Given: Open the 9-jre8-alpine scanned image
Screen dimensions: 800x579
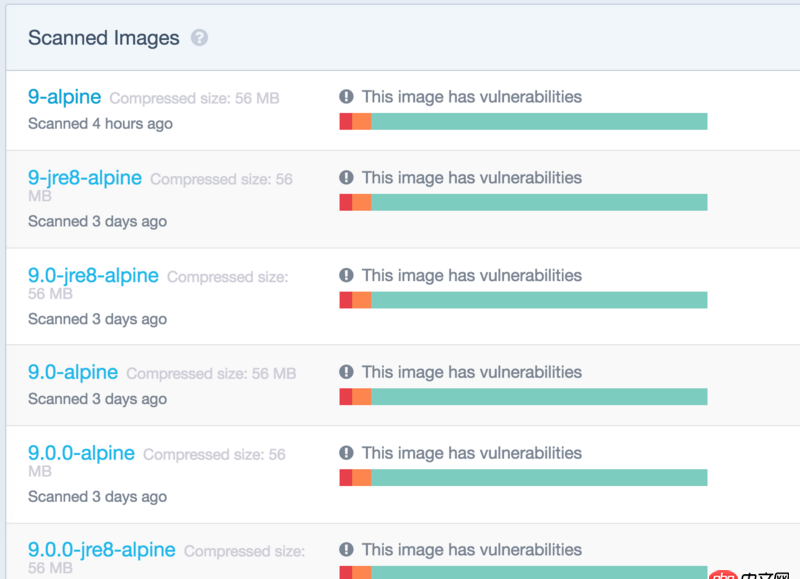Looking at the screenshot, I should pos(85,178).
